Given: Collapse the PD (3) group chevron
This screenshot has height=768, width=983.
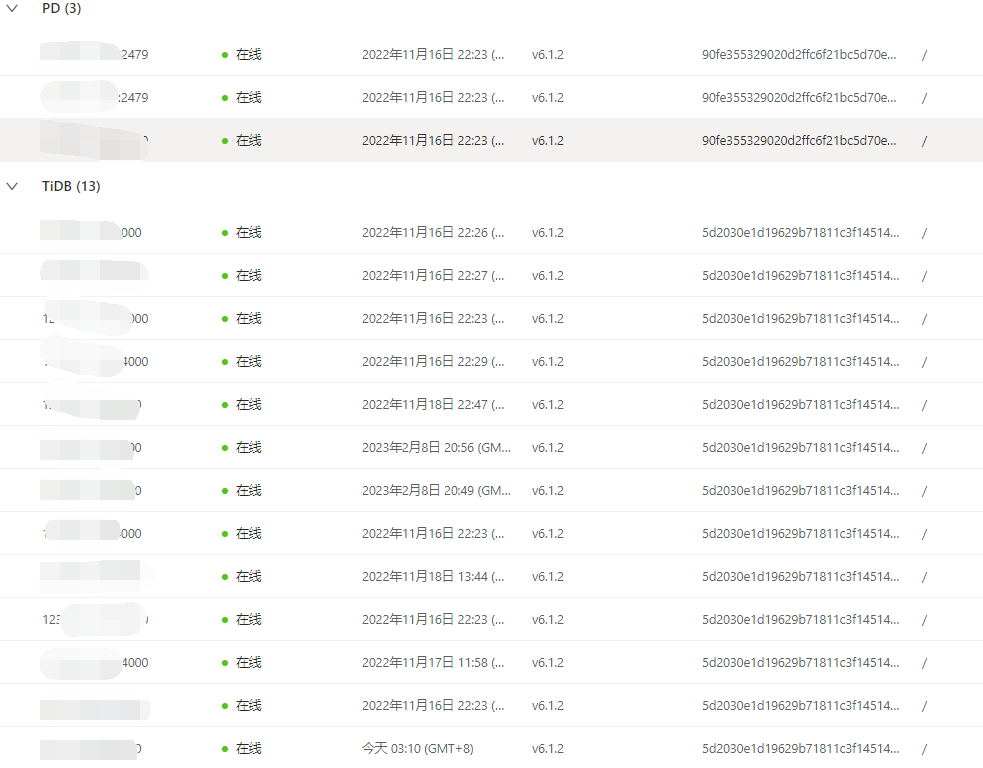Looking at the screenshot, I should pos(12,8).
